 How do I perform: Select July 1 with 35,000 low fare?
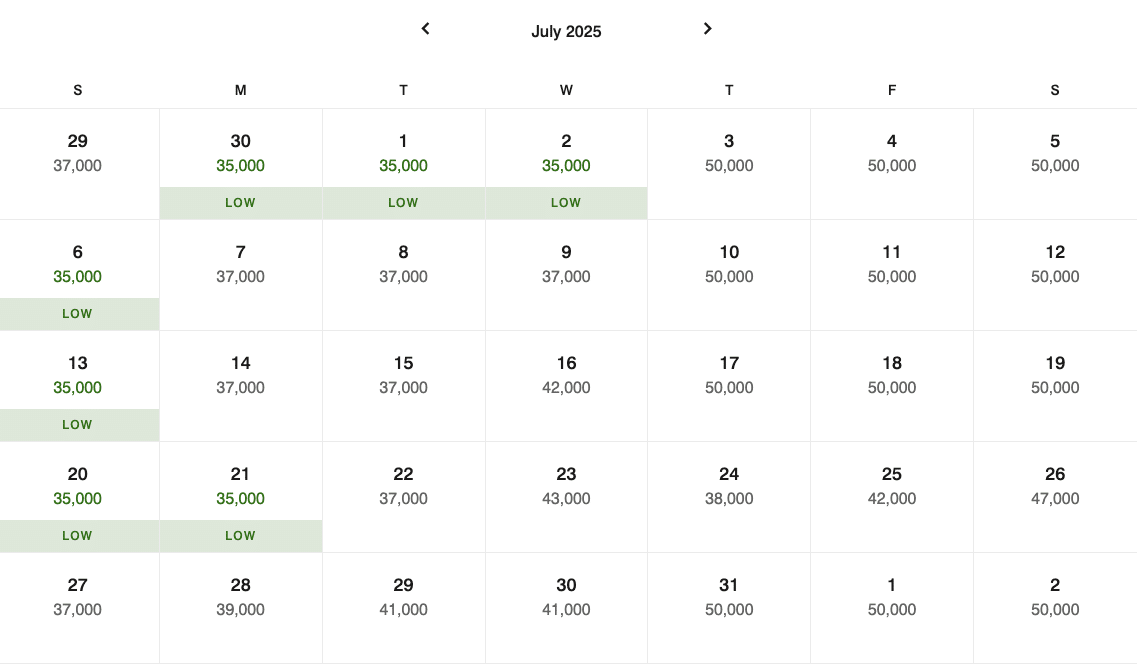[x=403, y=164]
